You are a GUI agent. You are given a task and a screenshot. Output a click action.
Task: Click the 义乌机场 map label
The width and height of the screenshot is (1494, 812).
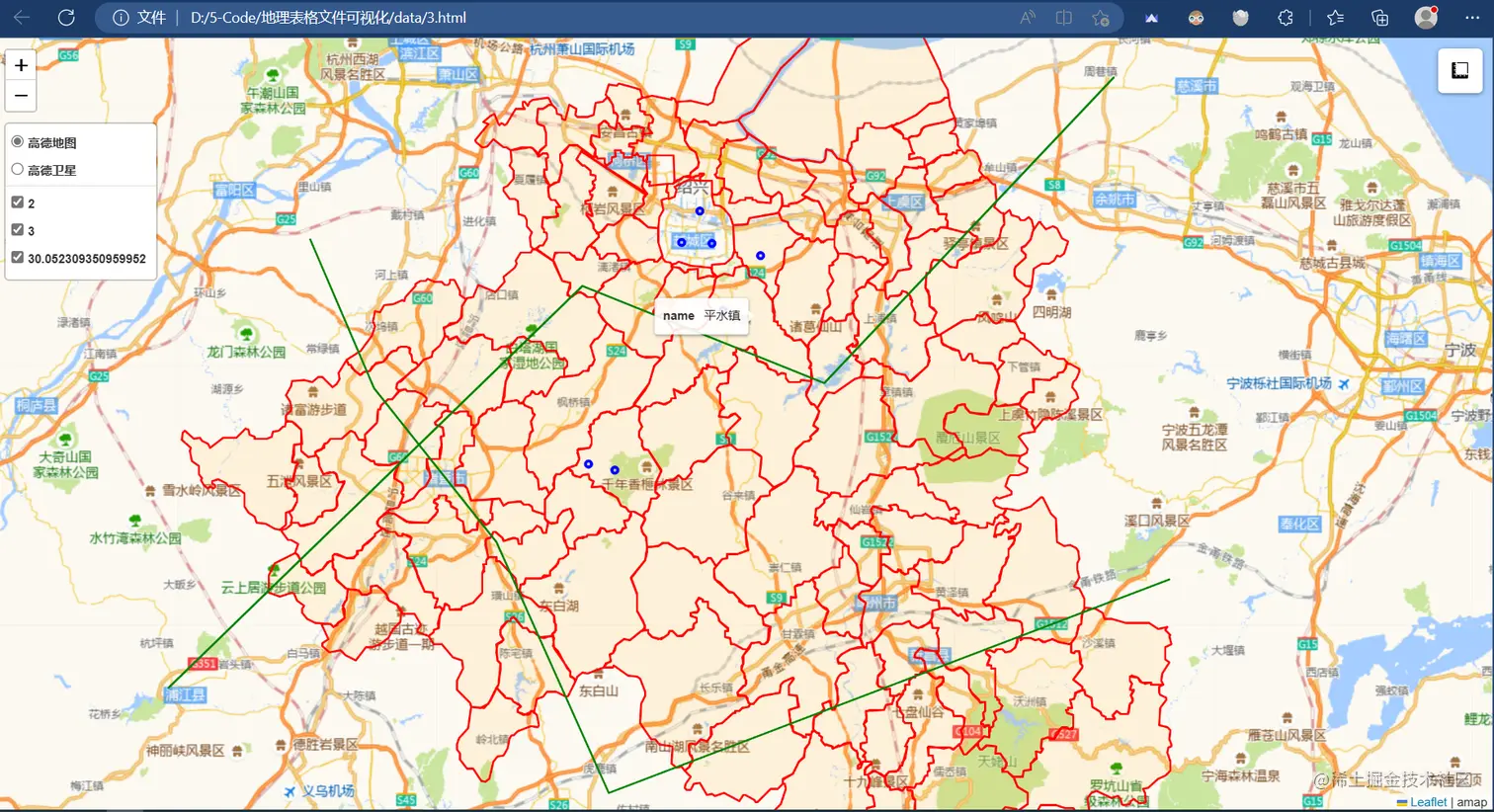(x=328, y=791)
